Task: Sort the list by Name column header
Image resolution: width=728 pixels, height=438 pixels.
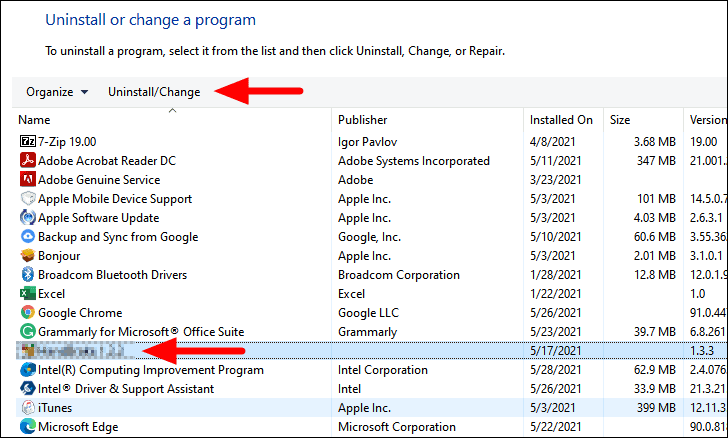Action: tap(34, 120)
